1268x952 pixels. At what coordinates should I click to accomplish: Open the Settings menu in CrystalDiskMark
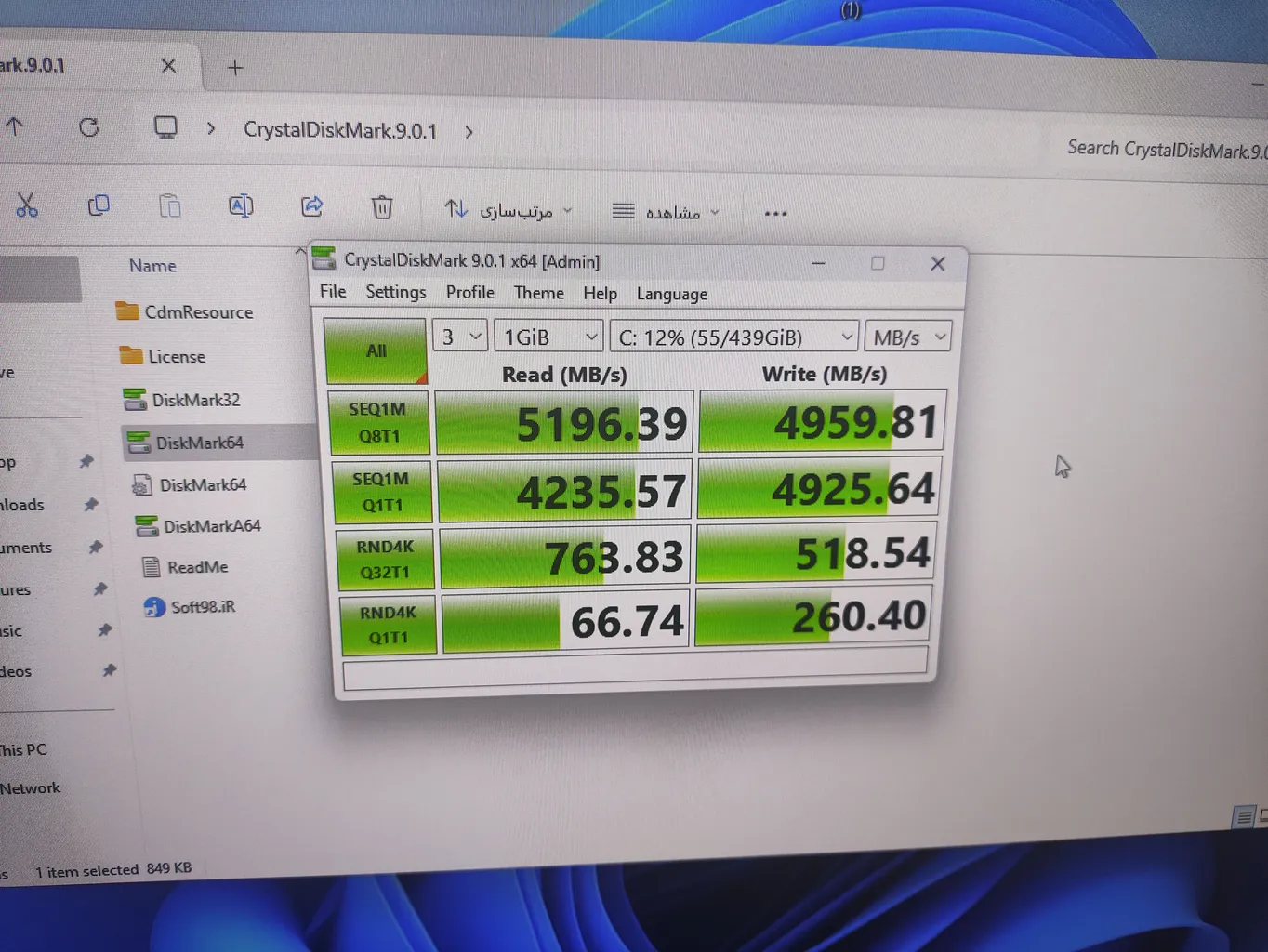(395, 292)
